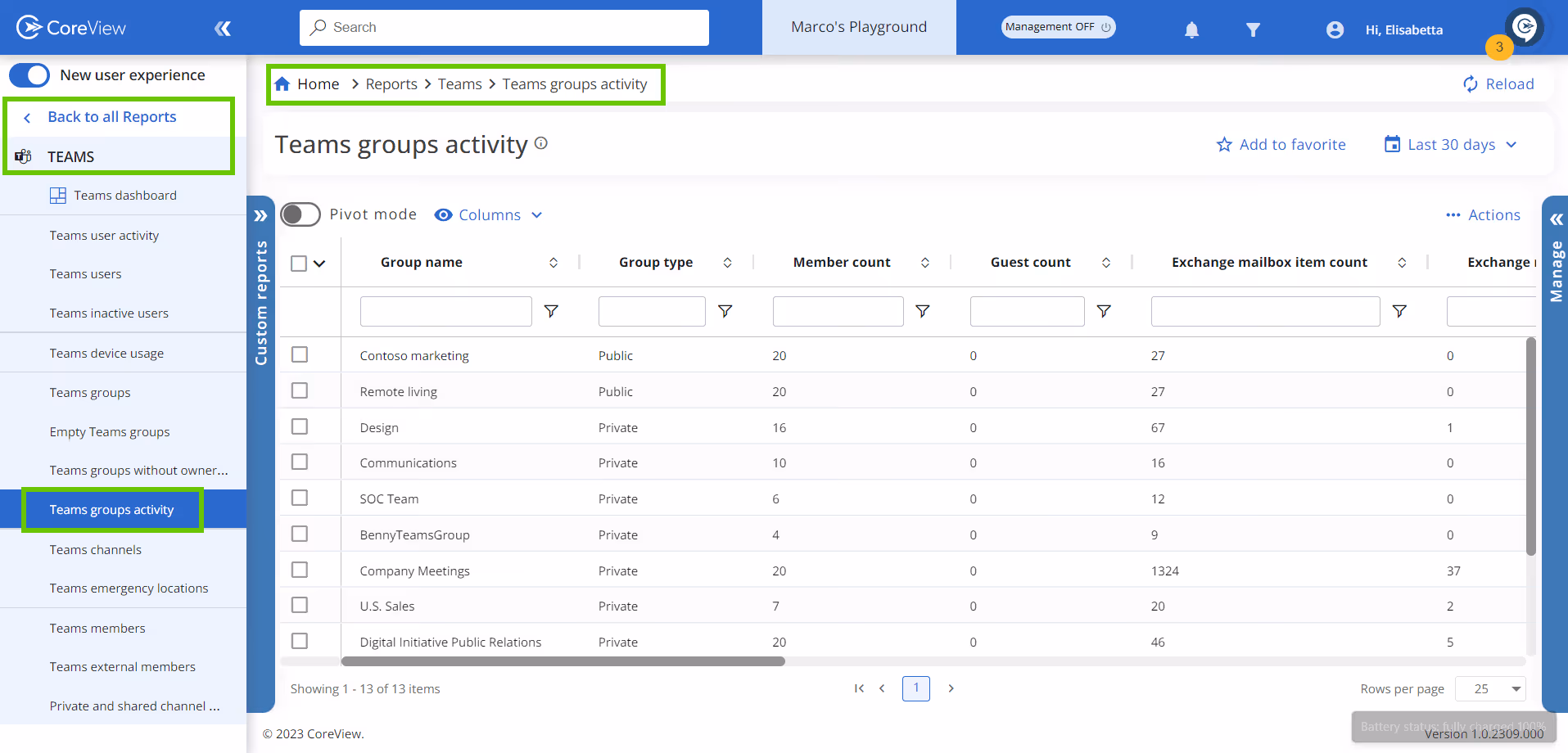Expand the Custom reports side panel
The width and height of the screenshot is (1568, 753).
pyautogui.click(x=260, y=216)
